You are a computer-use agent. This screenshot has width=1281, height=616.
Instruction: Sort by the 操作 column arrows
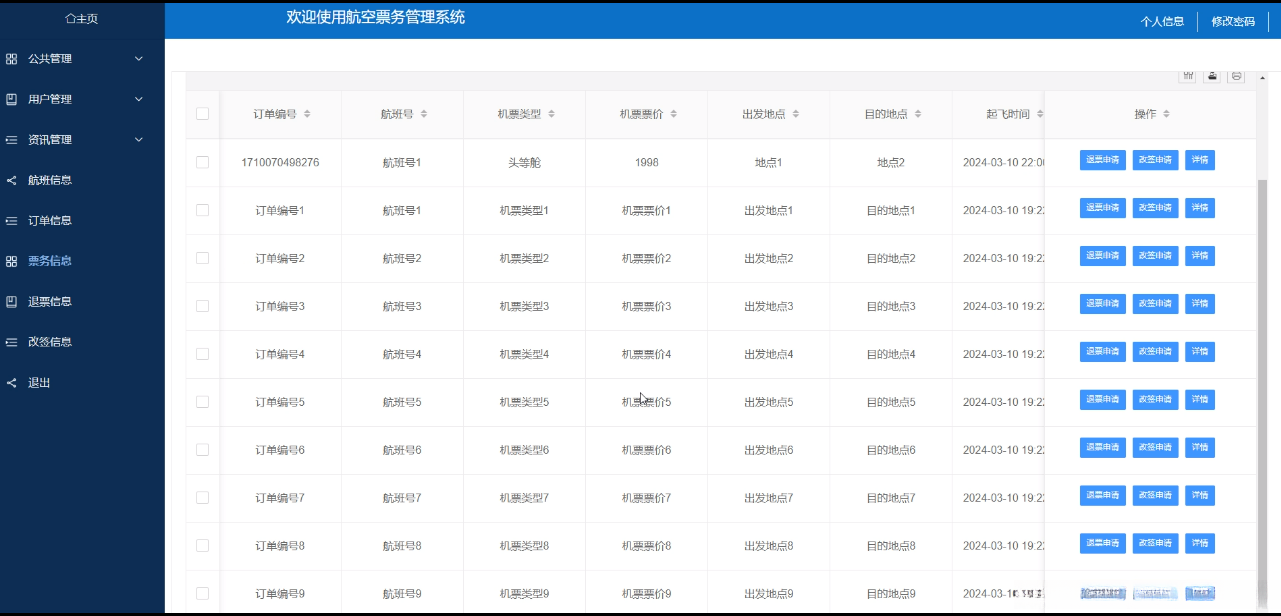point(1166,114)
